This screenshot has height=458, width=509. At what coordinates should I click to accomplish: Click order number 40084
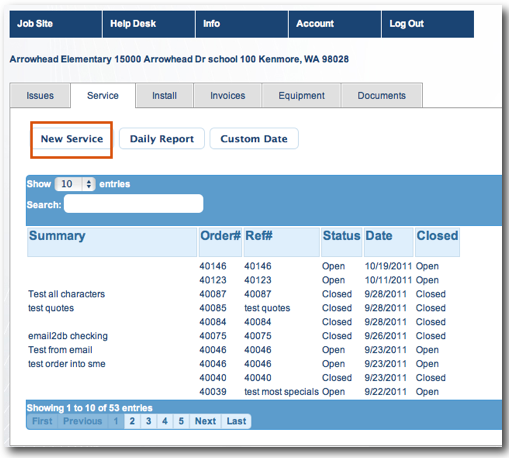[x=213, y=322]
